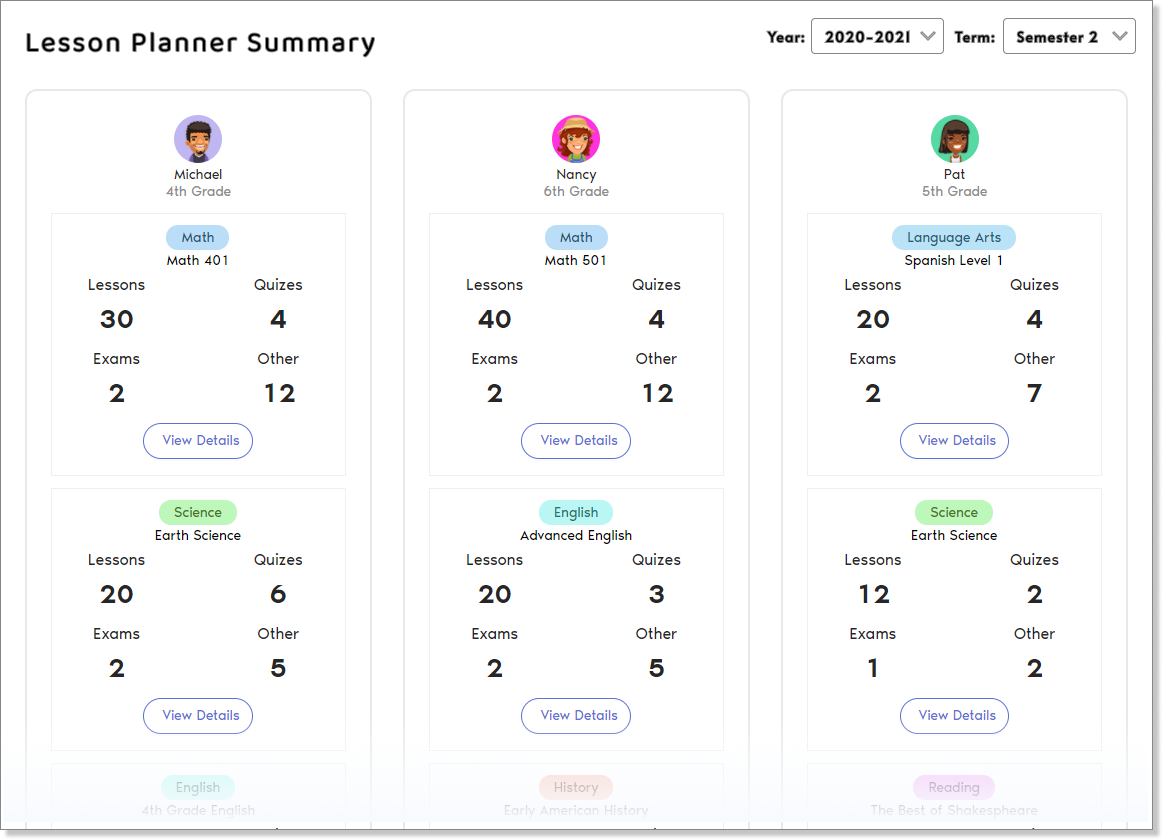The width and height of the screenshot is (1163, 840).
Task: Click the Year: label
Action: point(785,37)
